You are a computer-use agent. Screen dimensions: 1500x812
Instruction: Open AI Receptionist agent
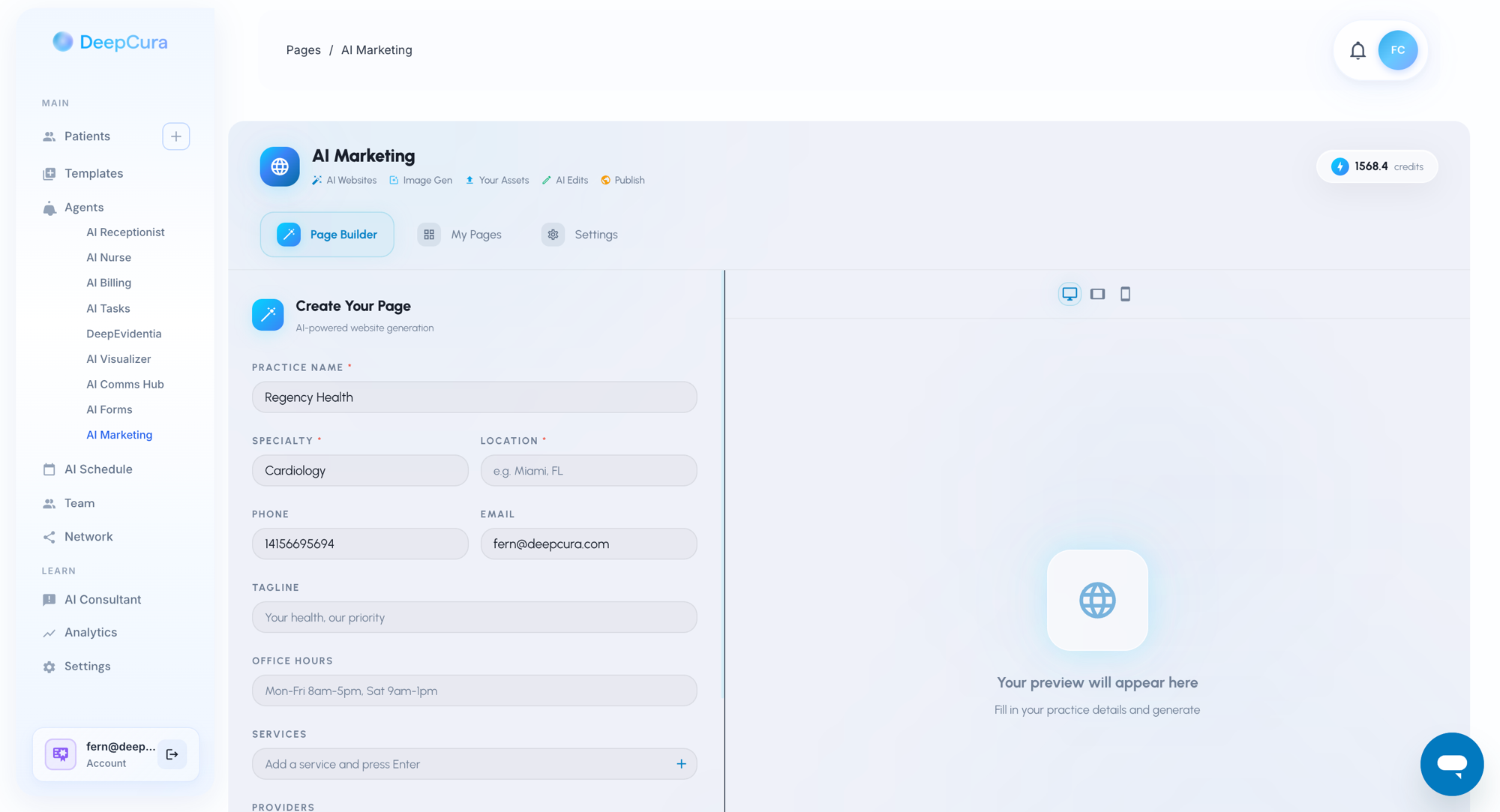click(125, 232)
